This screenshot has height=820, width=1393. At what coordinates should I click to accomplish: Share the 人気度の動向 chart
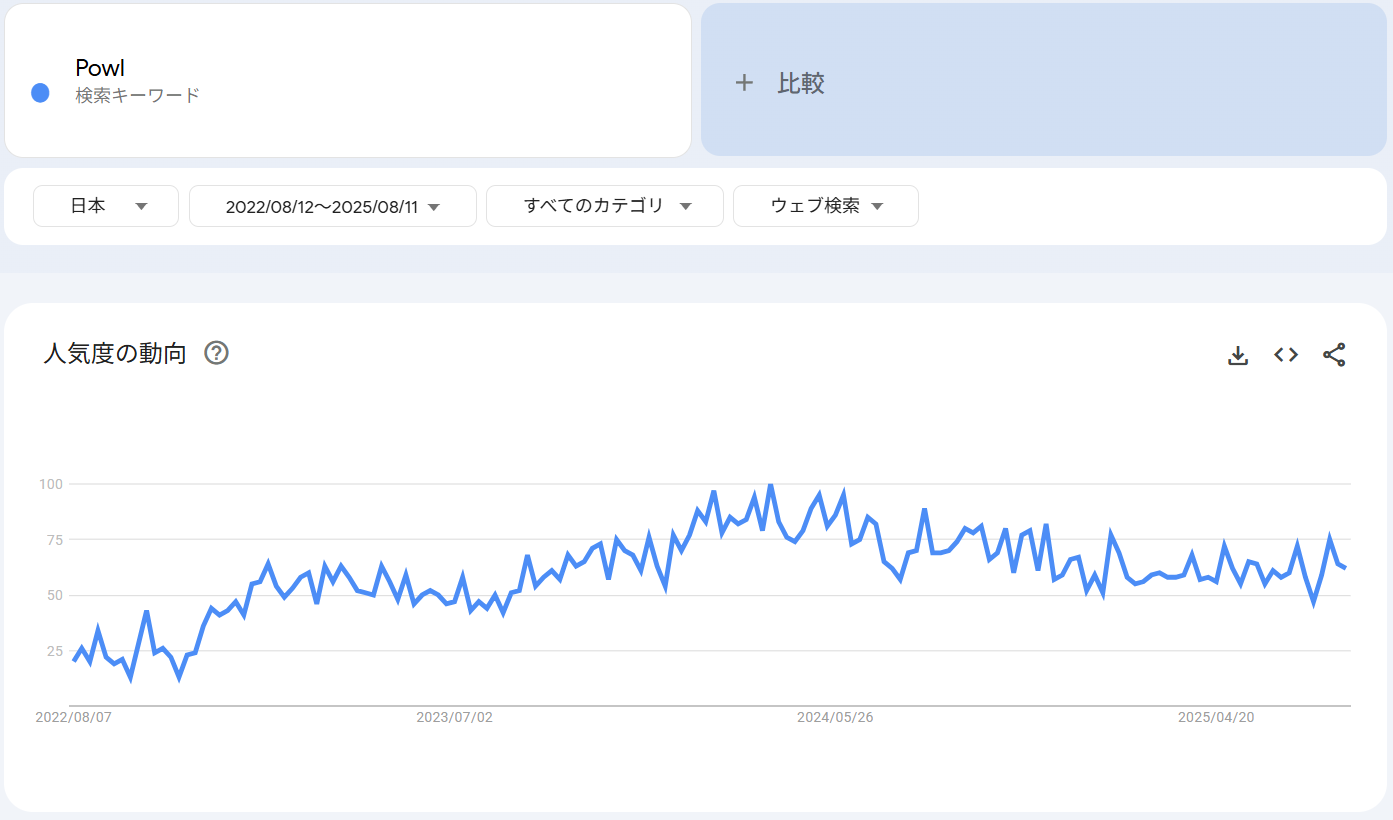click(x=1334, y=355)
